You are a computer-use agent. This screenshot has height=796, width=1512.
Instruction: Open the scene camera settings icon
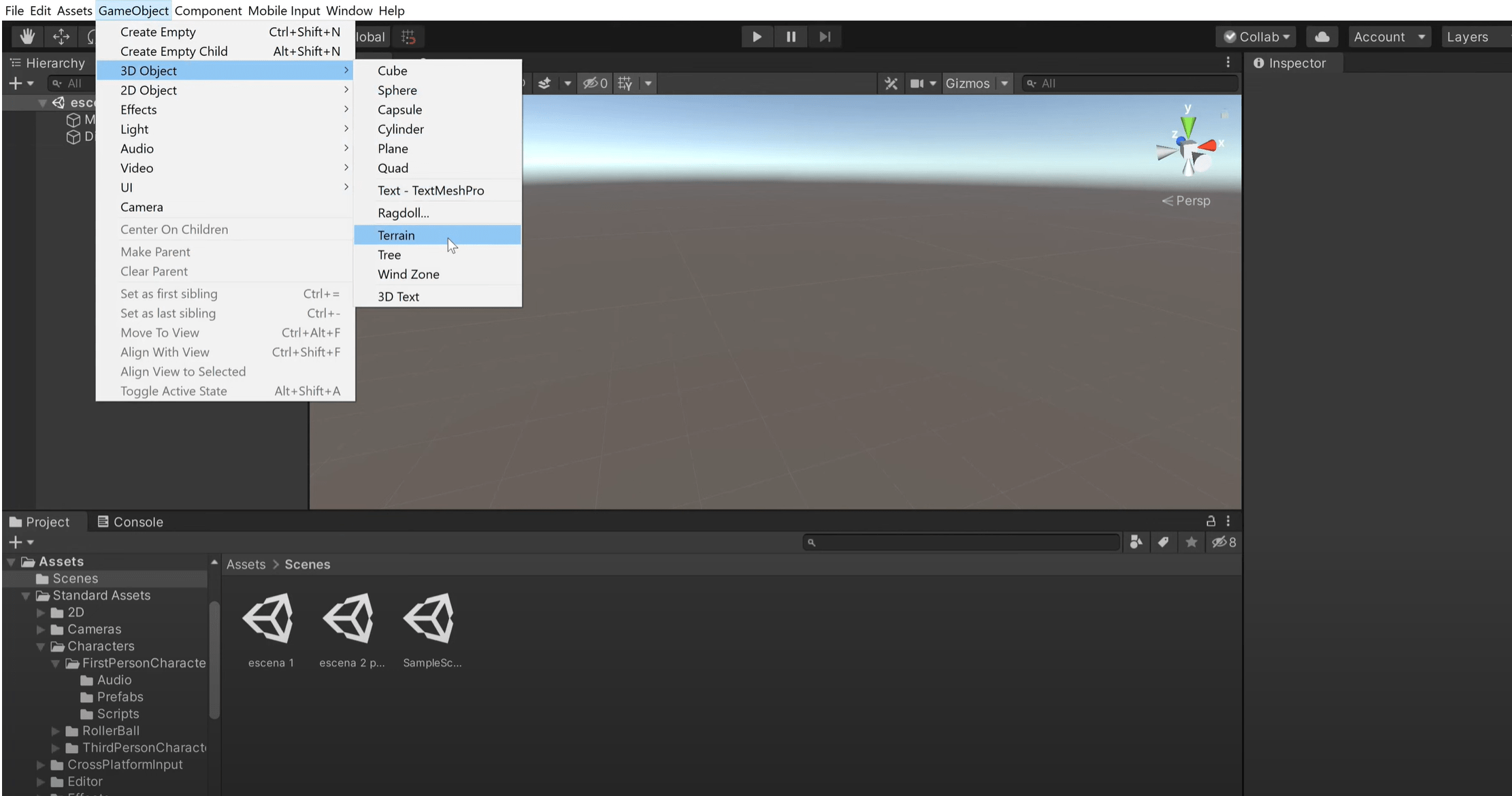click(917, 83)
